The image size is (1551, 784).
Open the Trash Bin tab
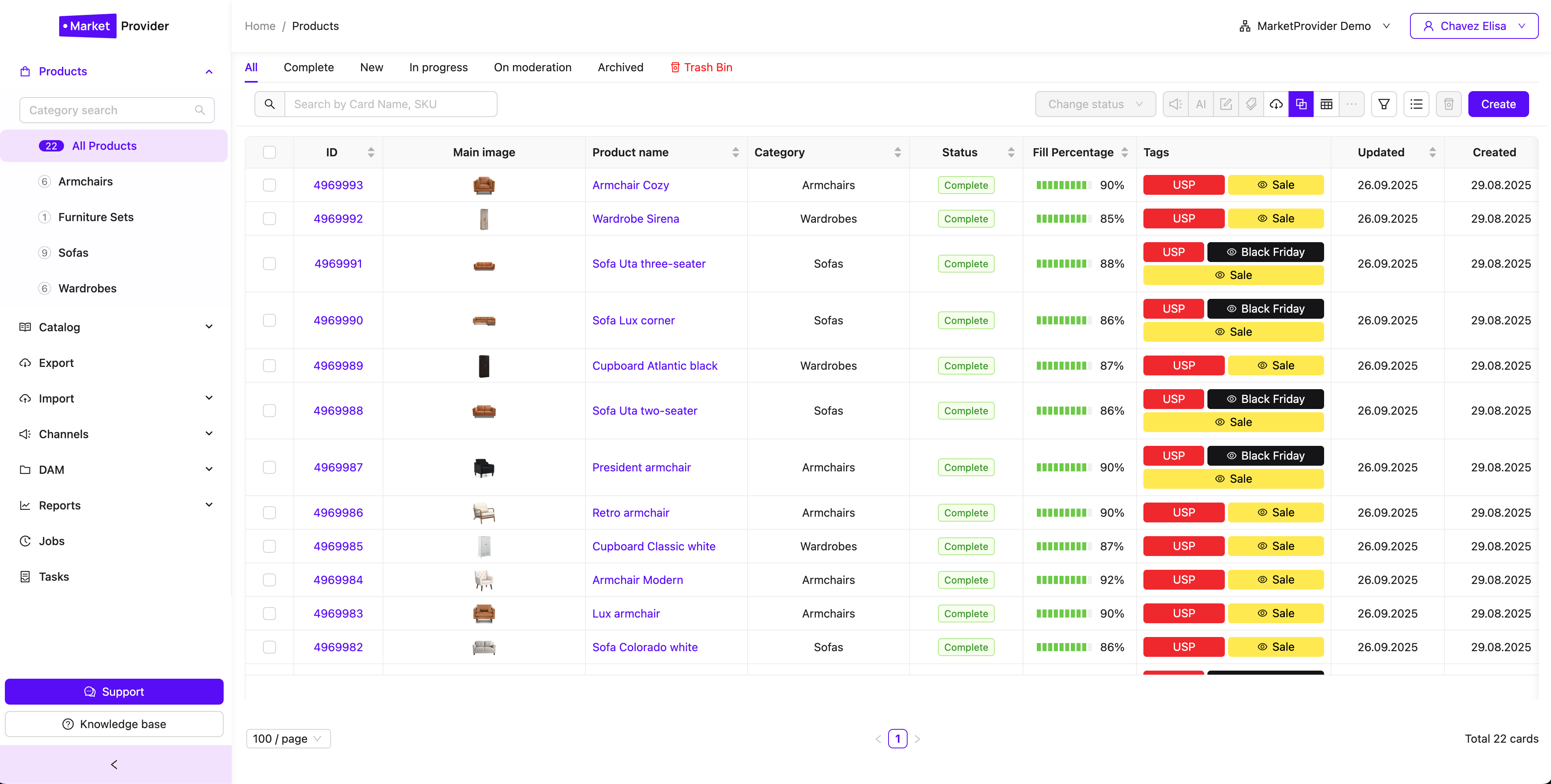pos(701,67)
